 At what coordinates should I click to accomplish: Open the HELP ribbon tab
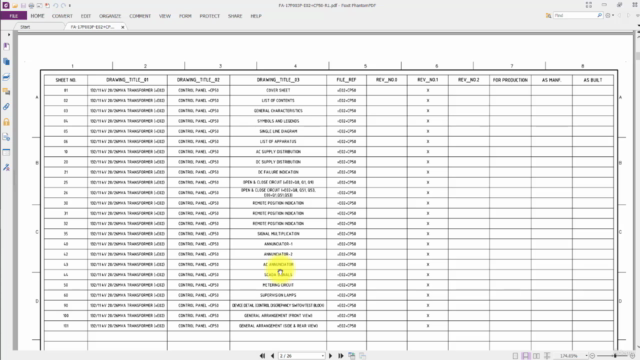point(256,16)
